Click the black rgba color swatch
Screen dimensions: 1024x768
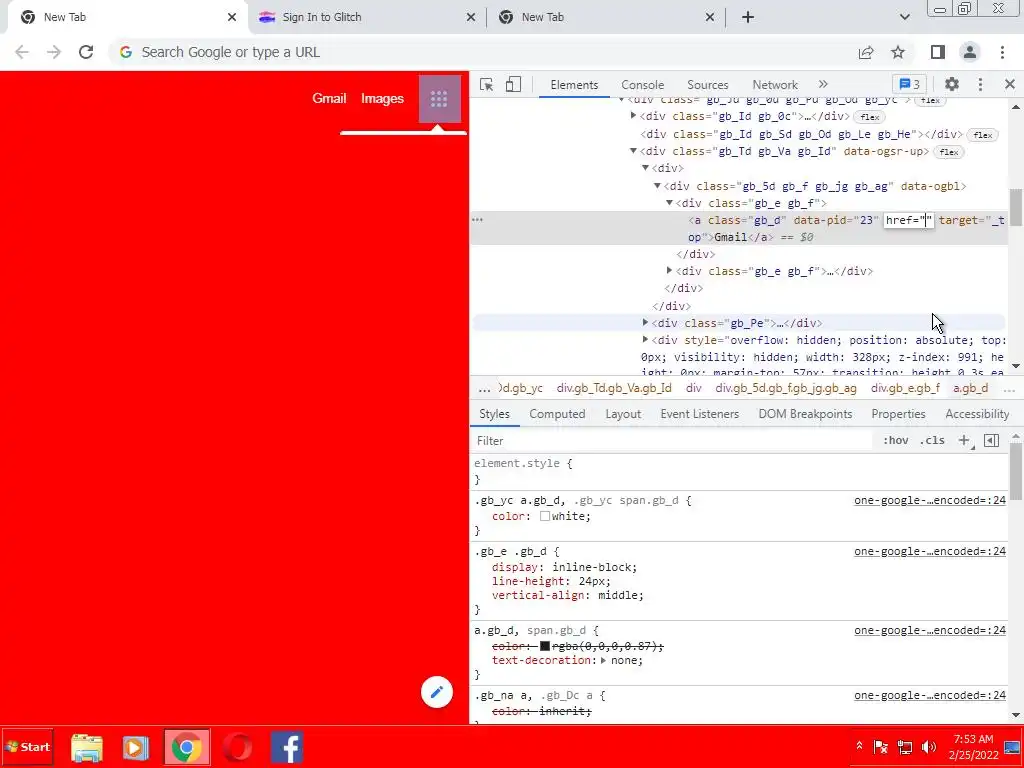pyautogui.click(x=545, y=646)
